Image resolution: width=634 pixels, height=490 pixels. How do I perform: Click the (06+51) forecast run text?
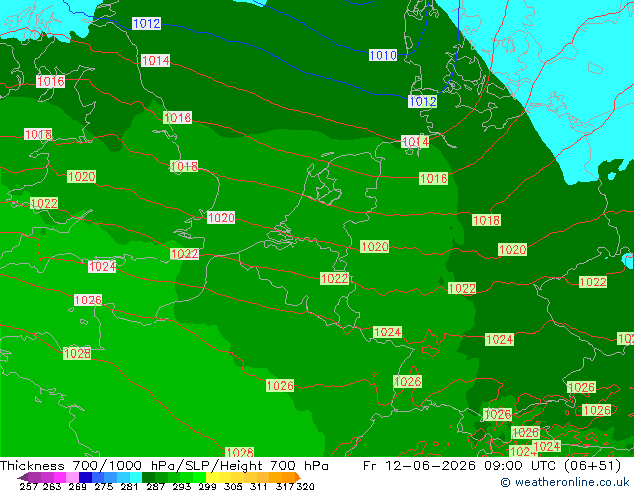pos(592,465)
